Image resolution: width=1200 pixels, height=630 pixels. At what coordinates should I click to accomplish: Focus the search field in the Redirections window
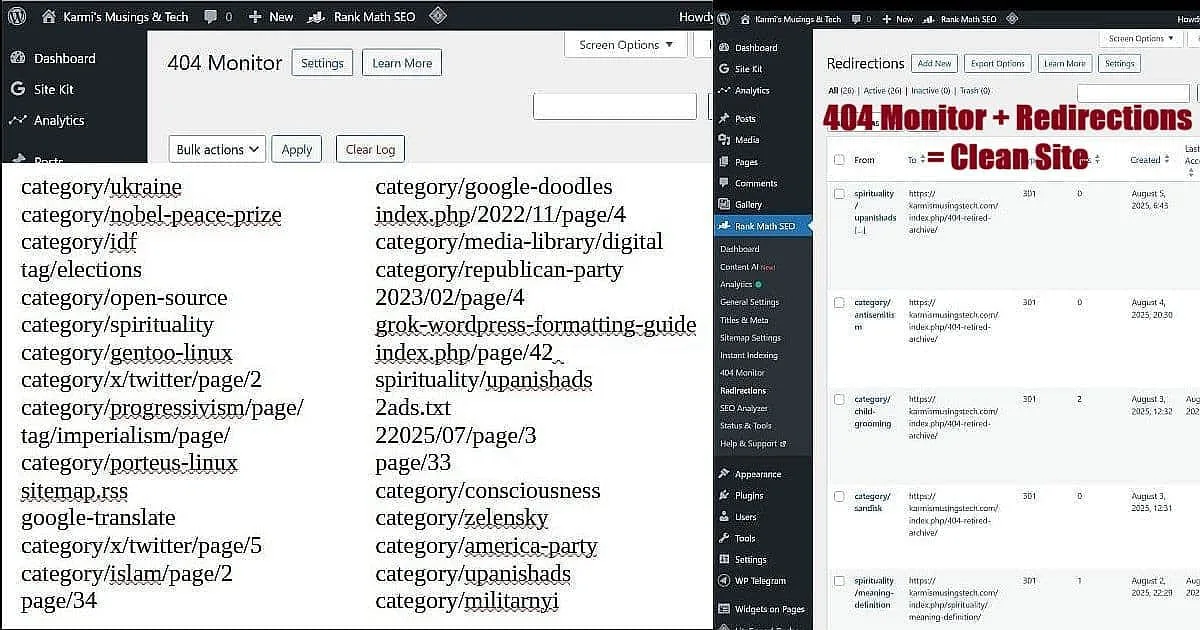pos(1134,93)
